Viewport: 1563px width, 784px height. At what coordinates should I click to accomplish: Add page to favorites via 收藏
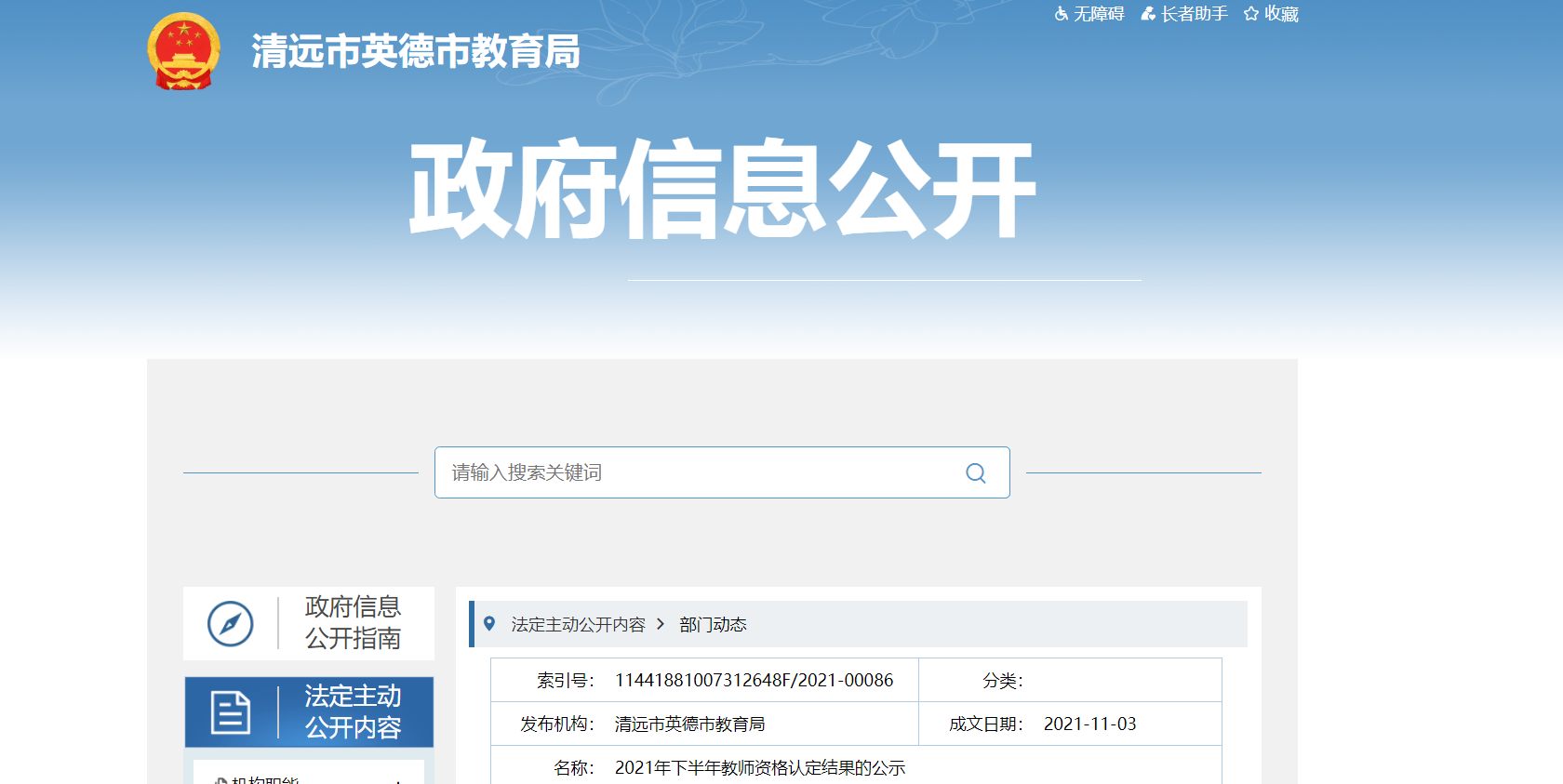[1281, 14]
